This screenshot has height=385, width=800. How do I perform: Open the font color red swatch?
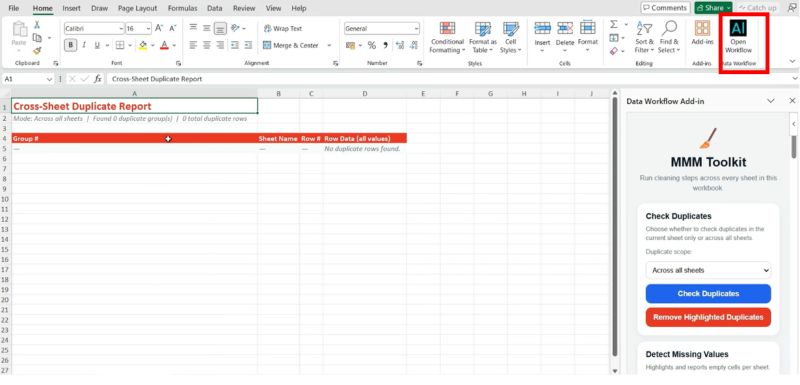(x=164, y=45)
